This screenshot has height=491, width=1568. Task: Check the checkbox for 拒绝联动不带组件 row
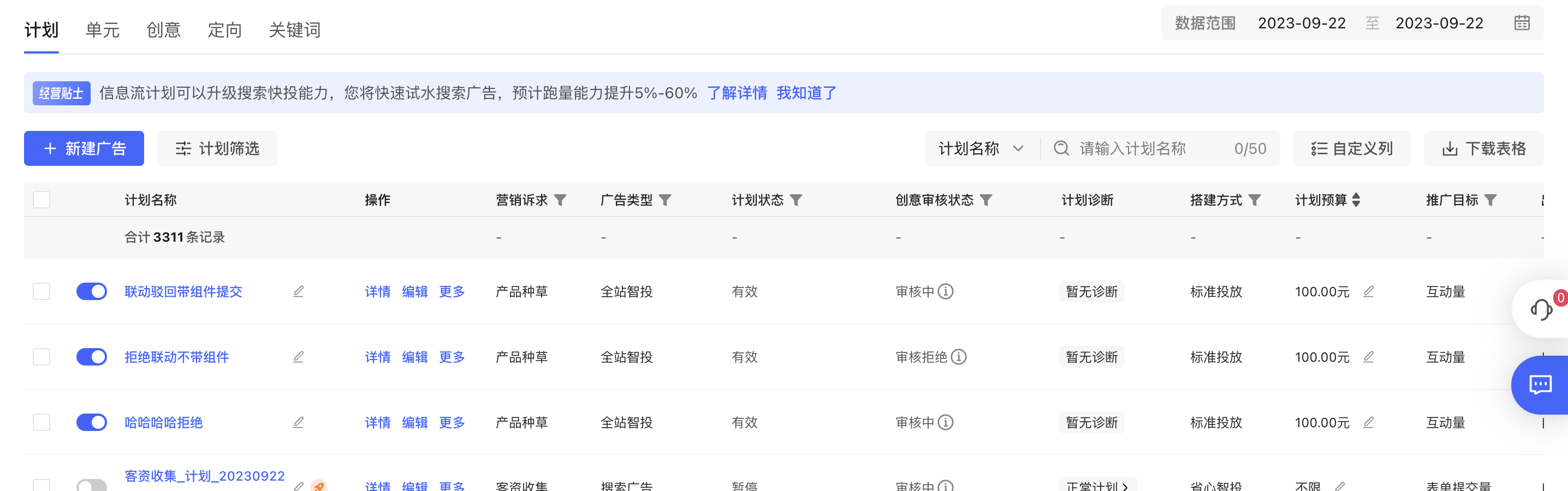[41, 357]
